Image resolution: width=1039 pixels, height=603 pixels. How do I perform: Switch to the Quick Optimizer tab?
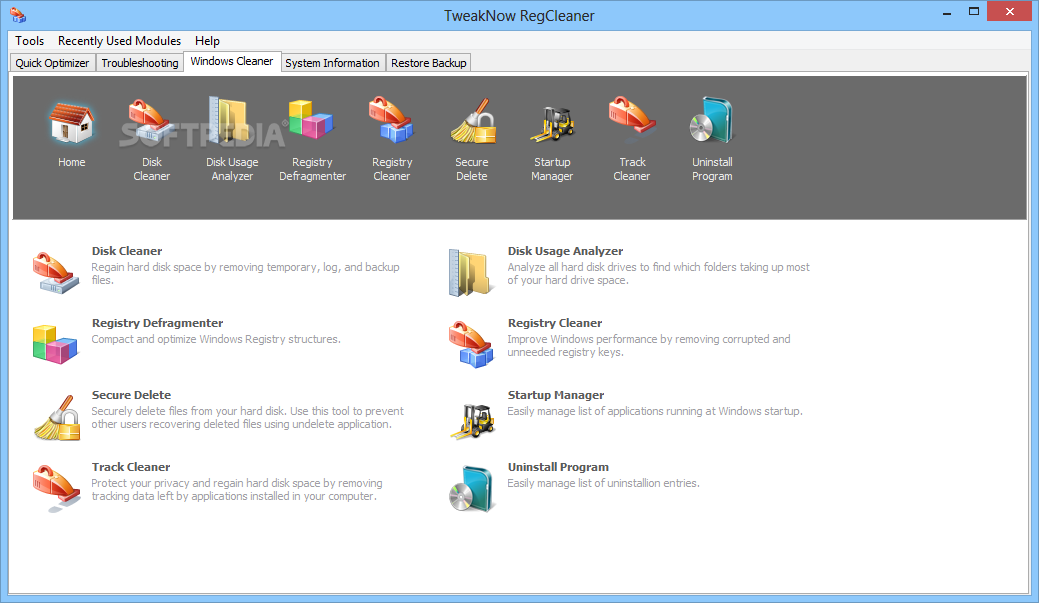[x=52, y=63]
